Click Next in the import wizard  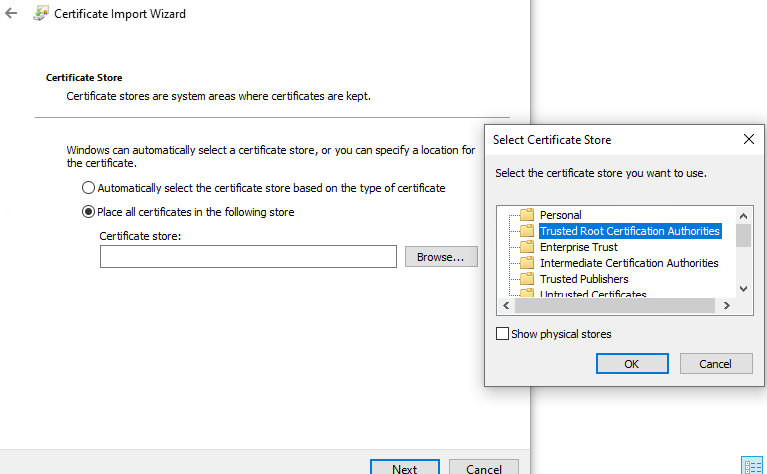[x=405, y=467]
